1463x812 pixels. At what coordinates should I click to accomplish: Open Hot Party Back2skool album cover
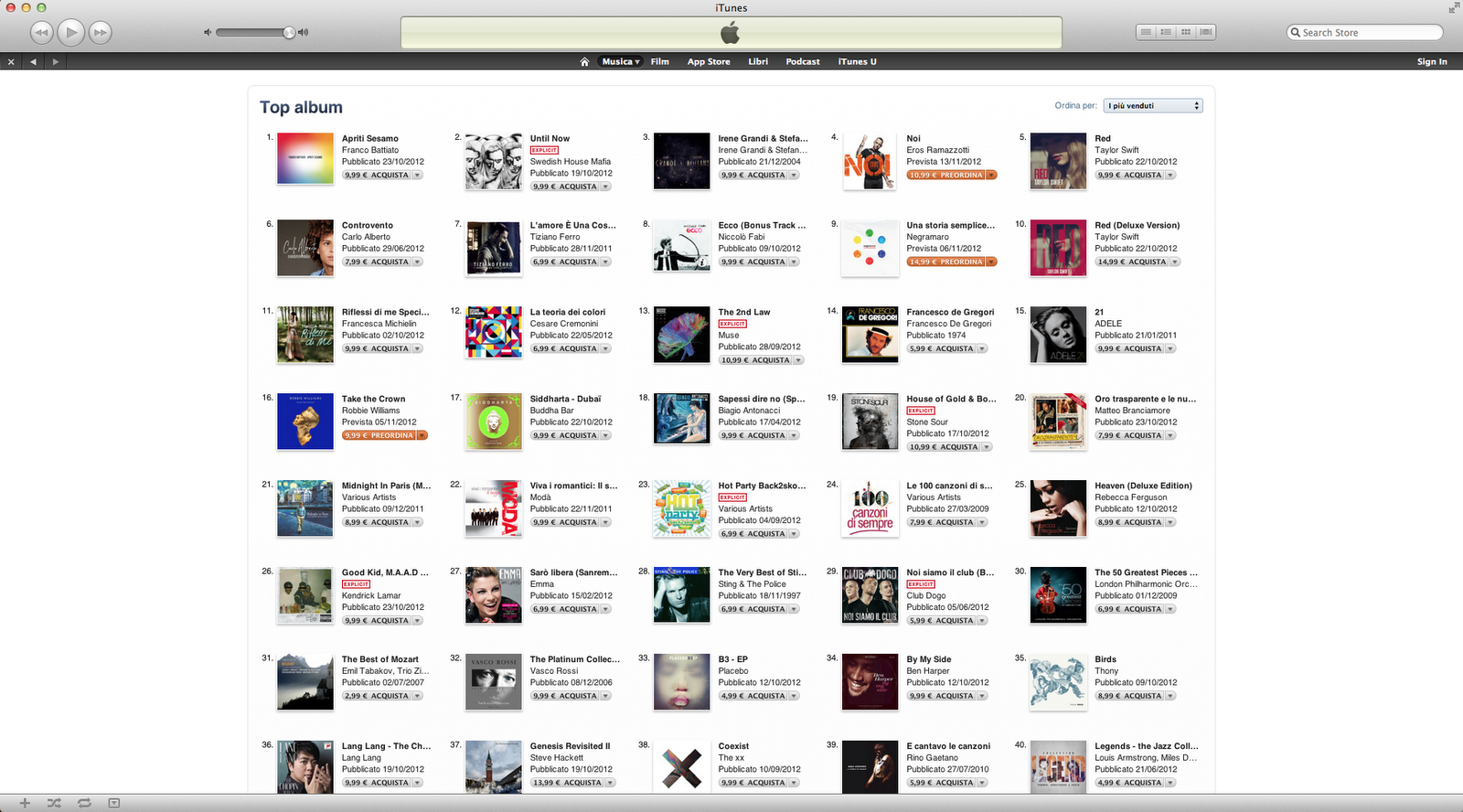pos(682,508)
